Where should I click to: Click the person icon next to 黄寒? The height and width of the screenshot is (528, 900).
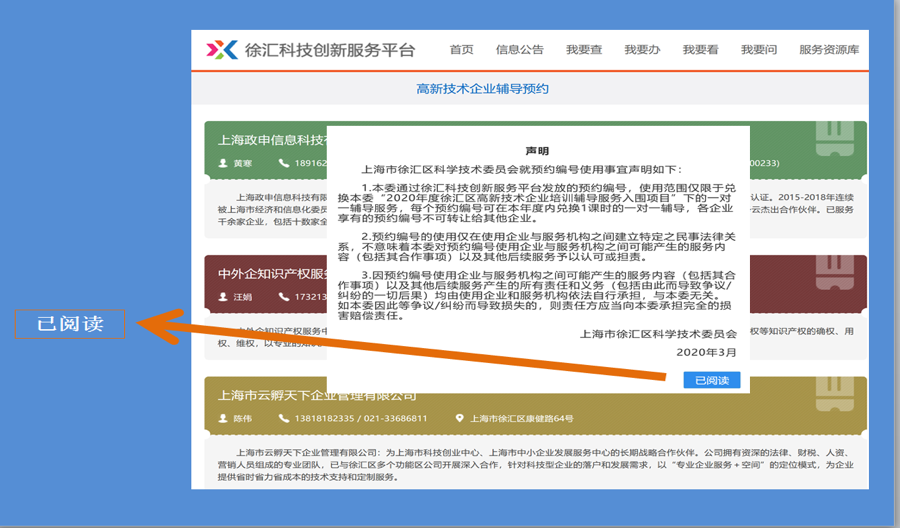click(x=223, y=163)
